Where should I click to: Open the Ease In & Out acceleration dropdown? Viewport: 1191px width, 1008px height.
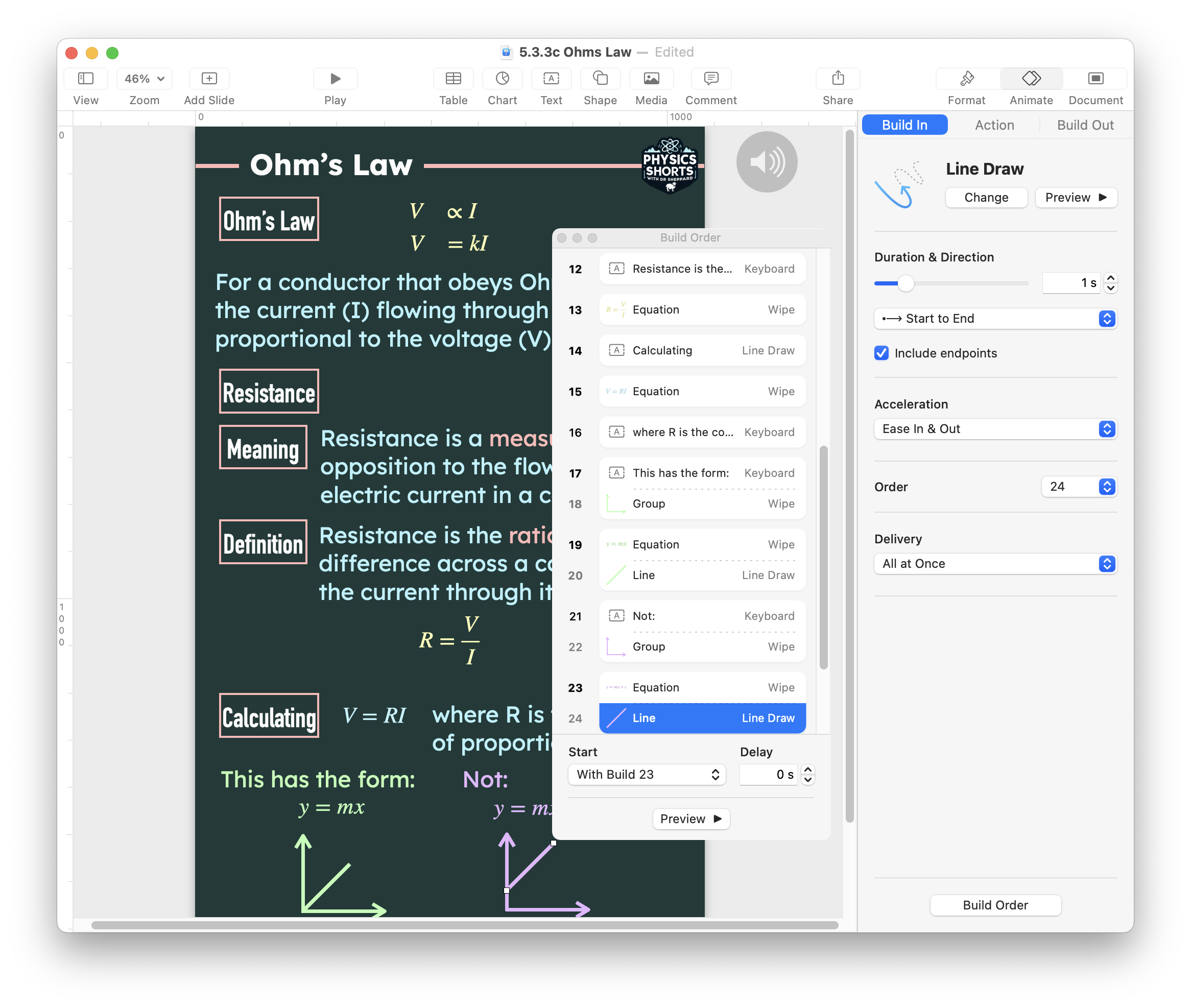click(995, 429)
